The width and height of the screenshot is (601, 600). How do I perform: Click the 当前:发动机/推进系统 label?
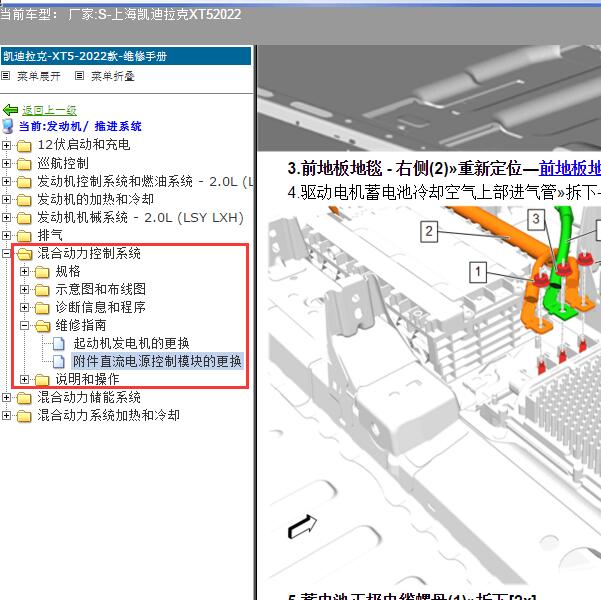point(80,126)
